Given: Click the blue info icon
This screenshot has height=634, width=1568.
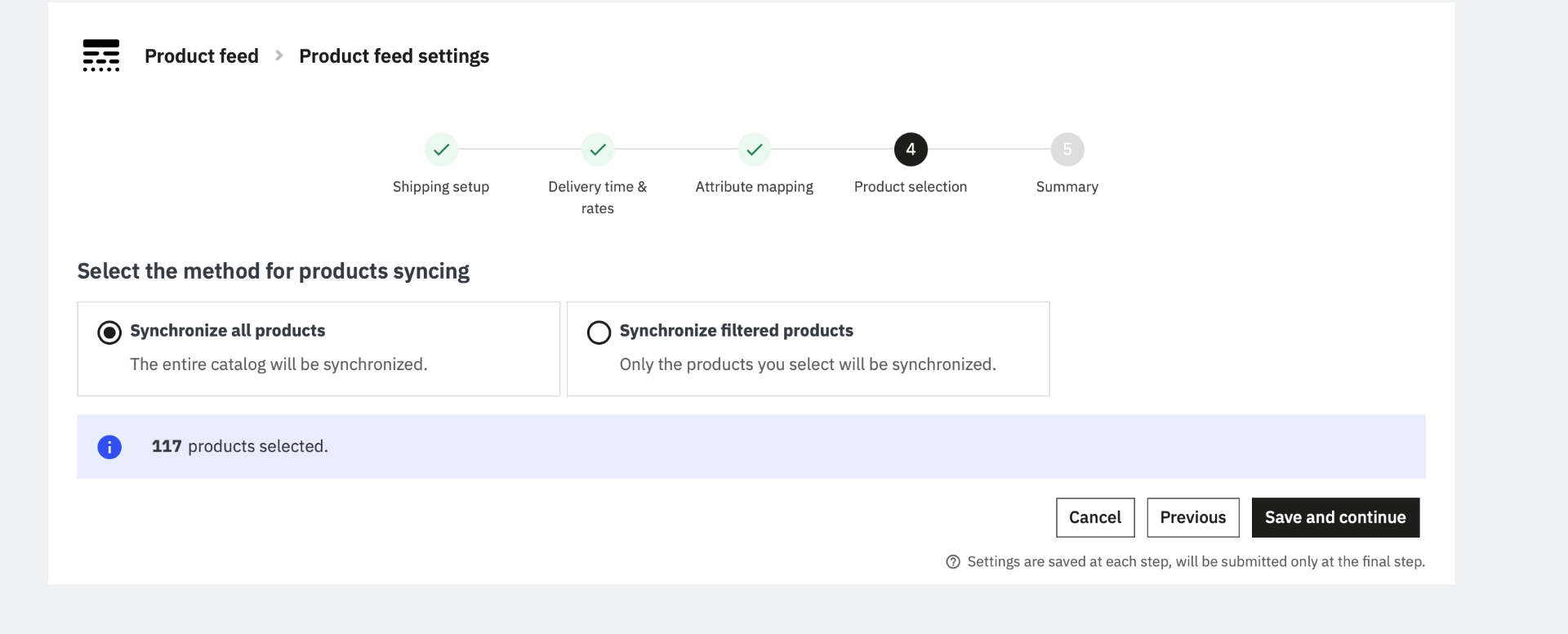Looking at the screenshot, I should pos(109,447).
